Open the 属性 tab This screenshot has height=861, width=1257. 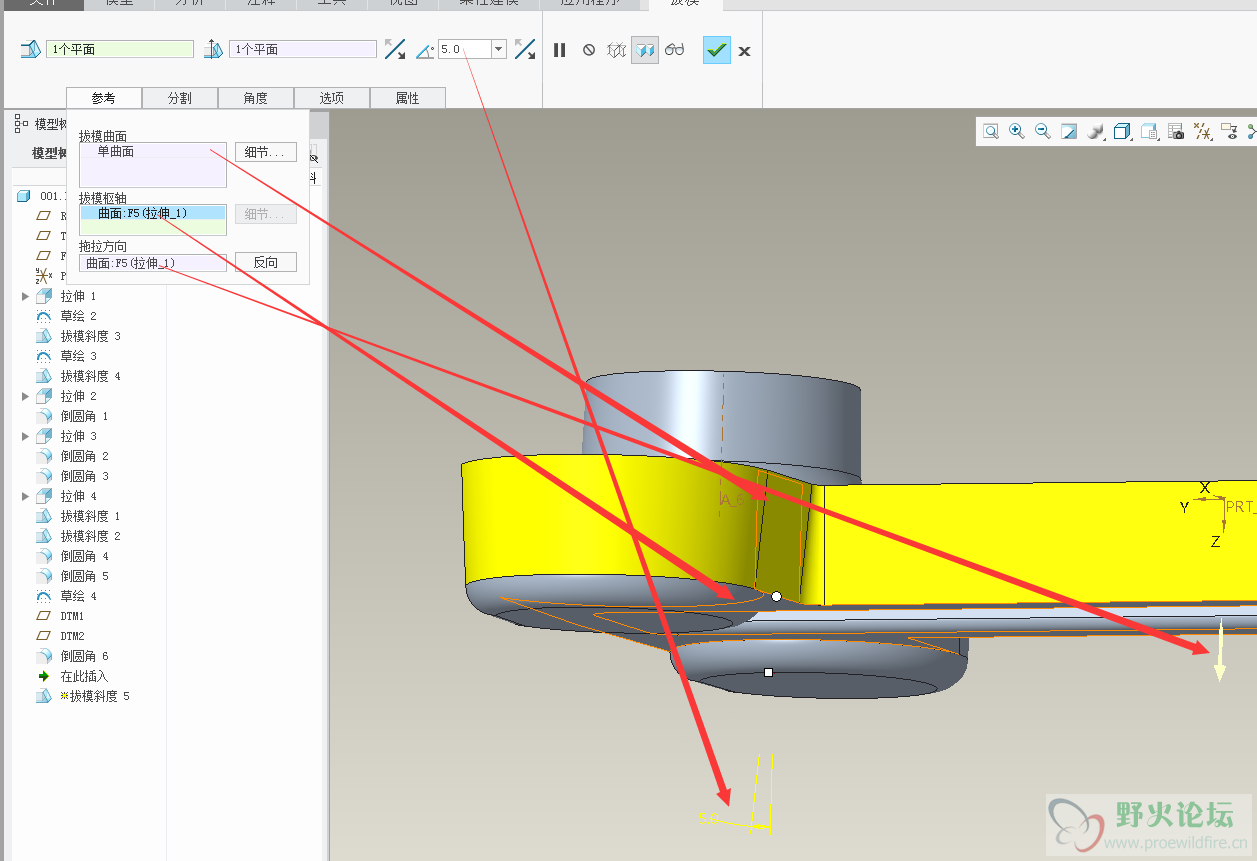click(408, 98)
